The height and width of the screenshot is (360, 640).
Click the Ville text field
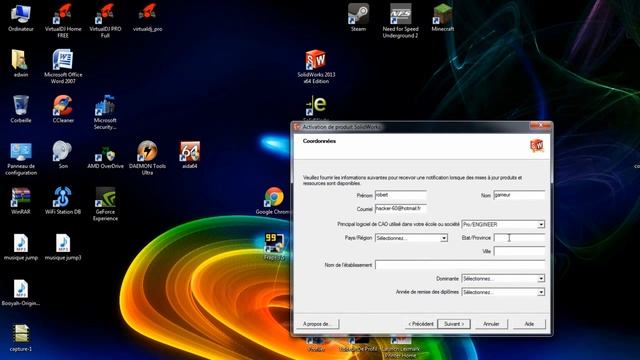[x=519, y=251]
